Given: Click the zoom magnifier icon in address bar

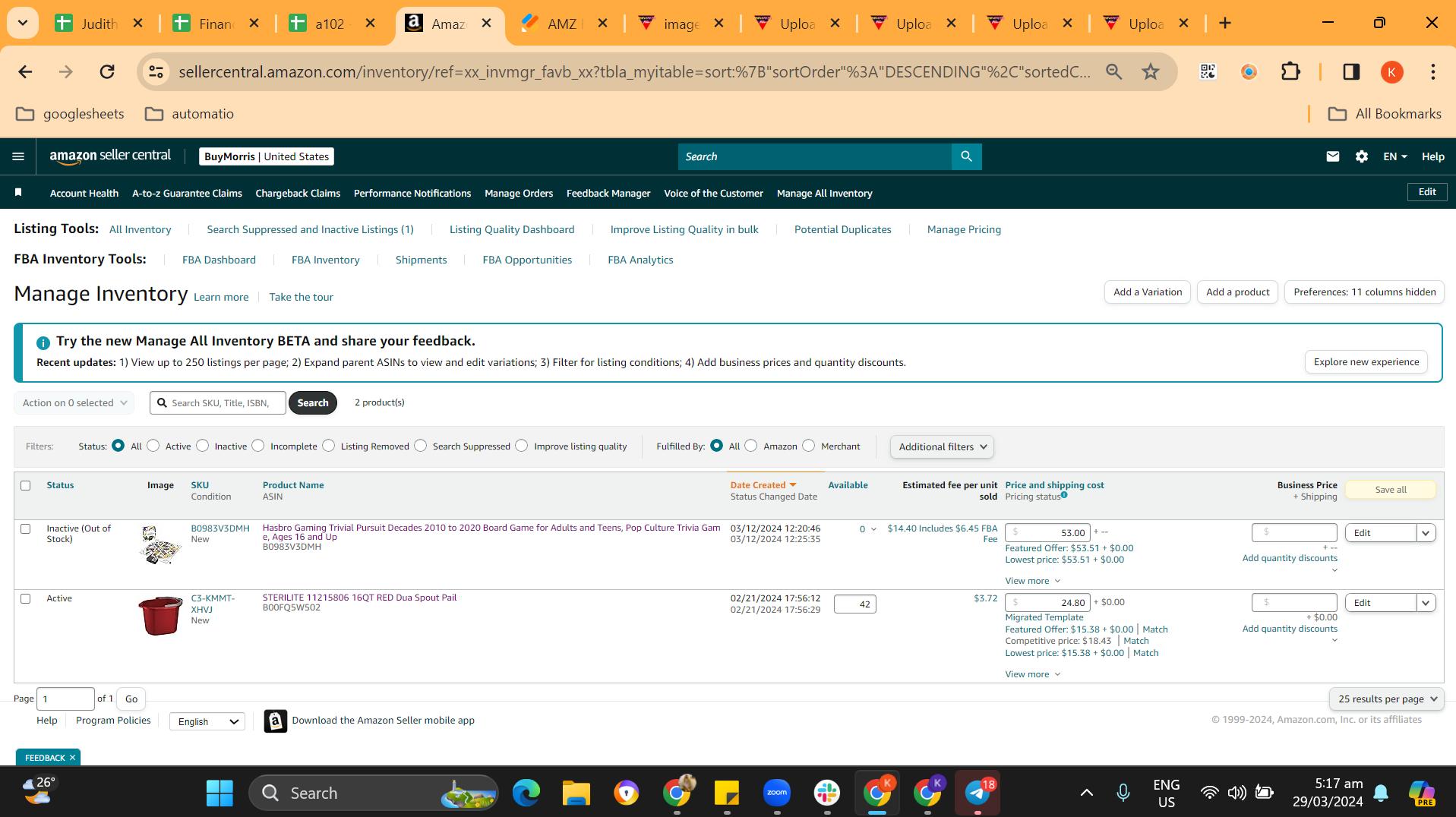Looking at the screenshot, I should coord(1113,72).
